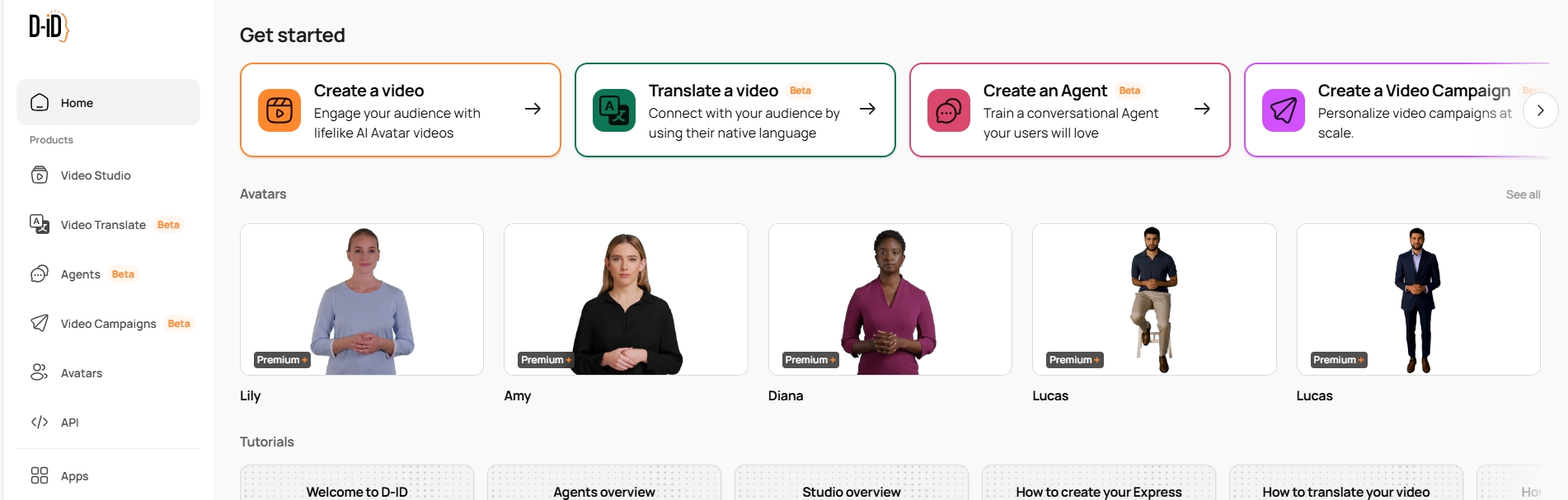Click the D-ID logo
The height and width of the screenshot is (500, 1568).
coord(49,26)
